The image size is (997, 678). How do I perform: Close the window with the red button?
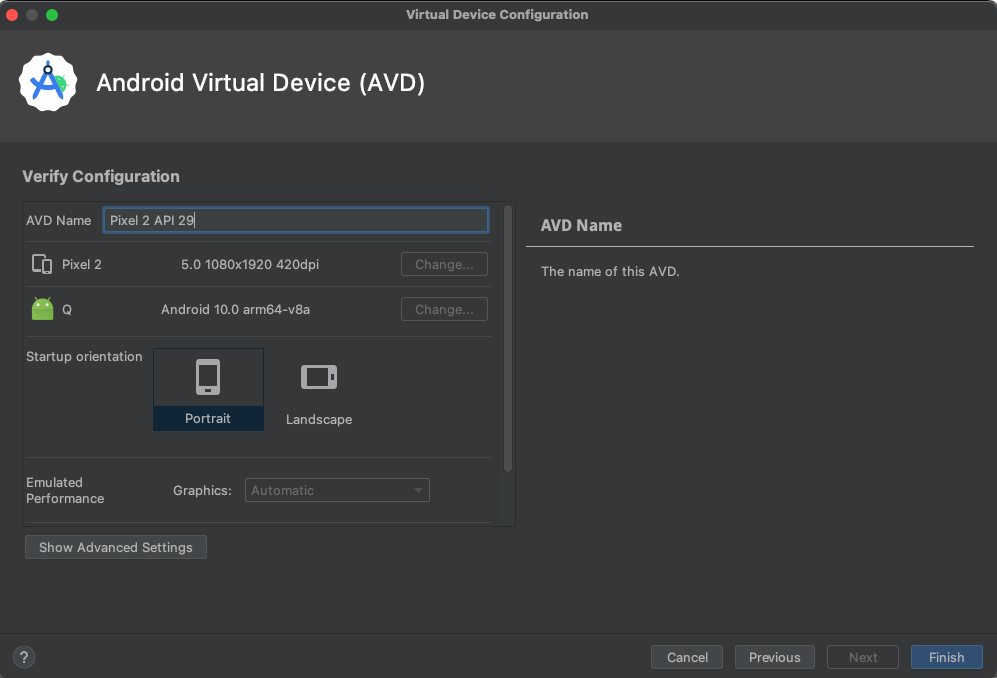point(12,15)
